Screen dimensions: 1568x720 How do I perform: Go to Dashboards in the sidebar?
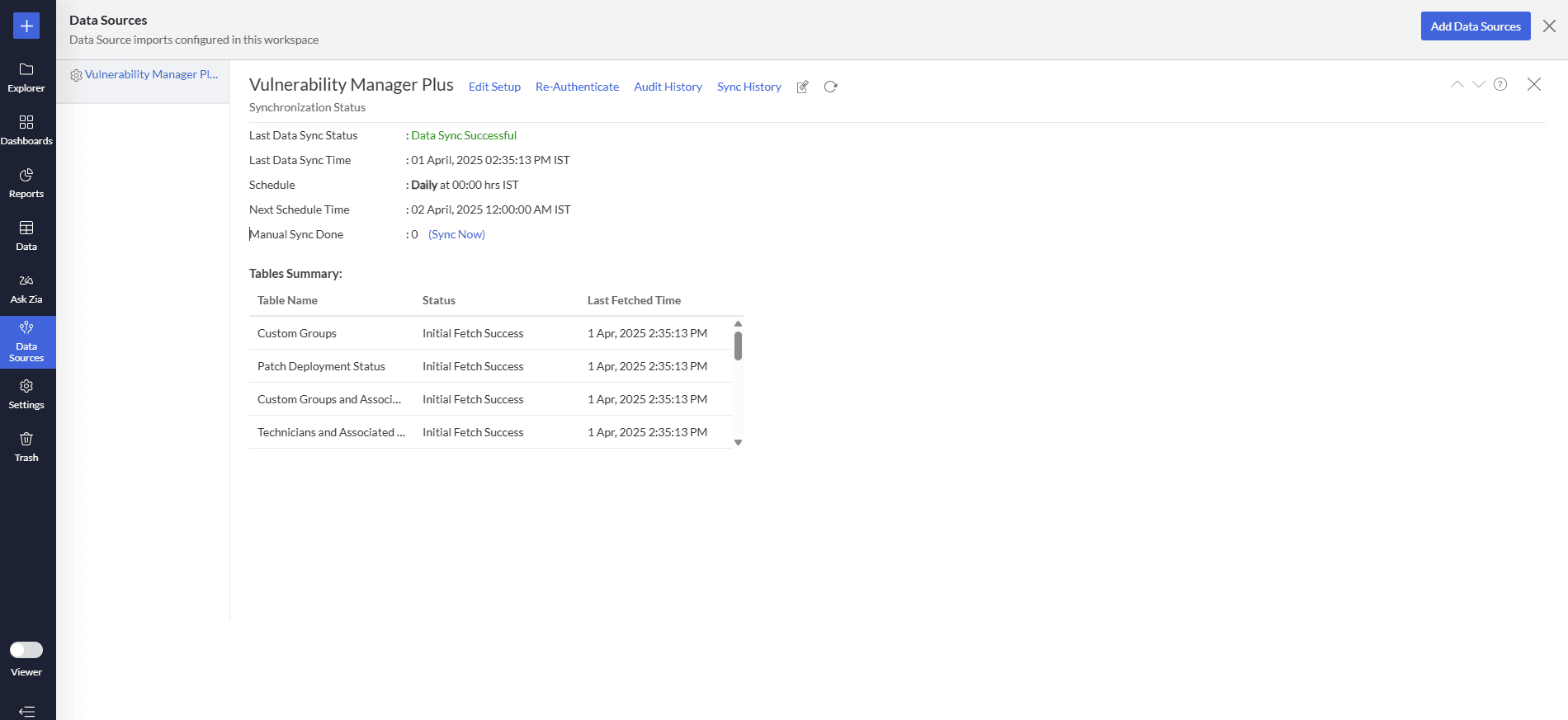(x=26, y=130)
